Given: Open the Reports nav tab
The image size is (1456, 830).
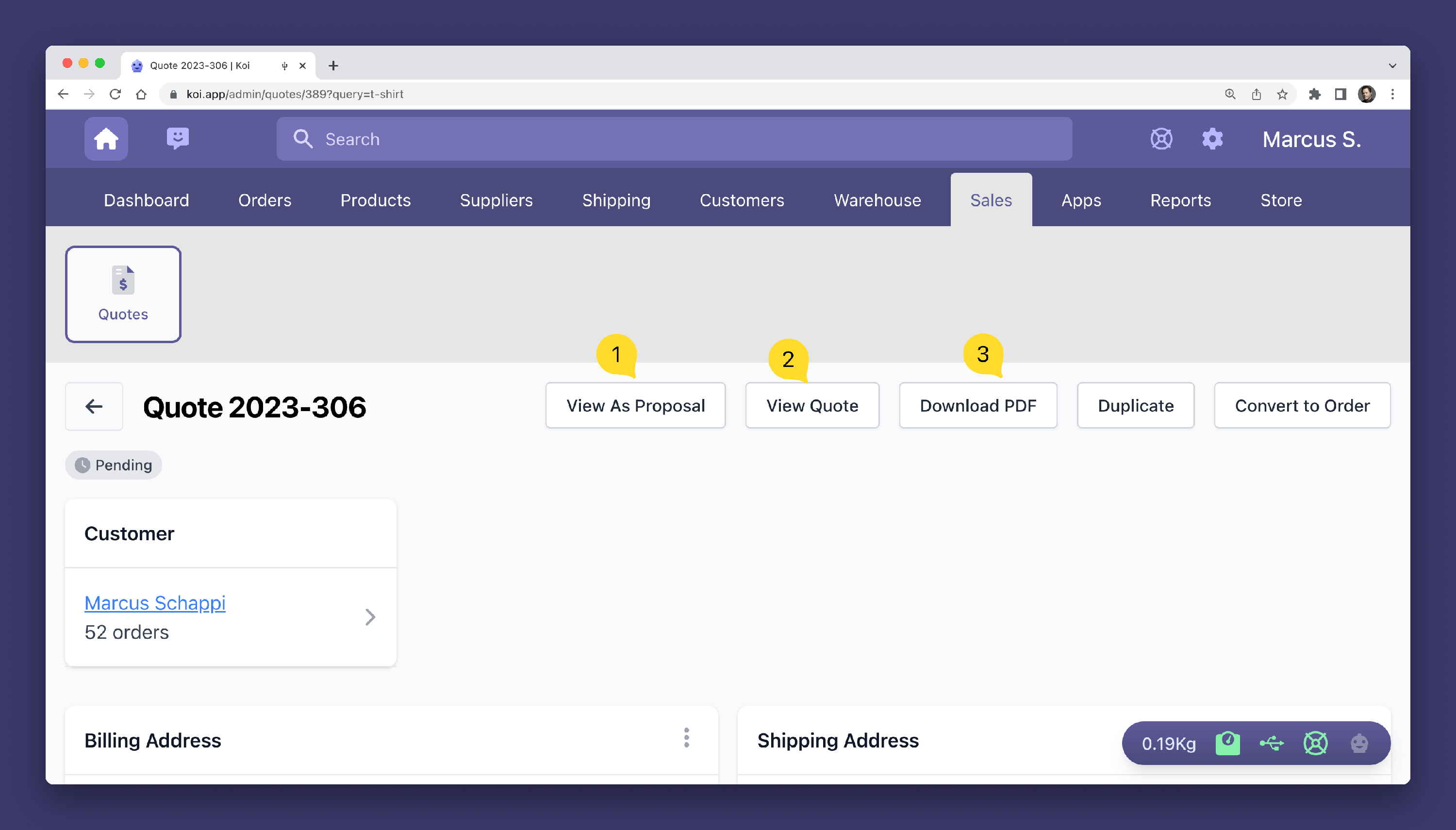Looking at the screenshot, I should click(x=1180, y=200).
